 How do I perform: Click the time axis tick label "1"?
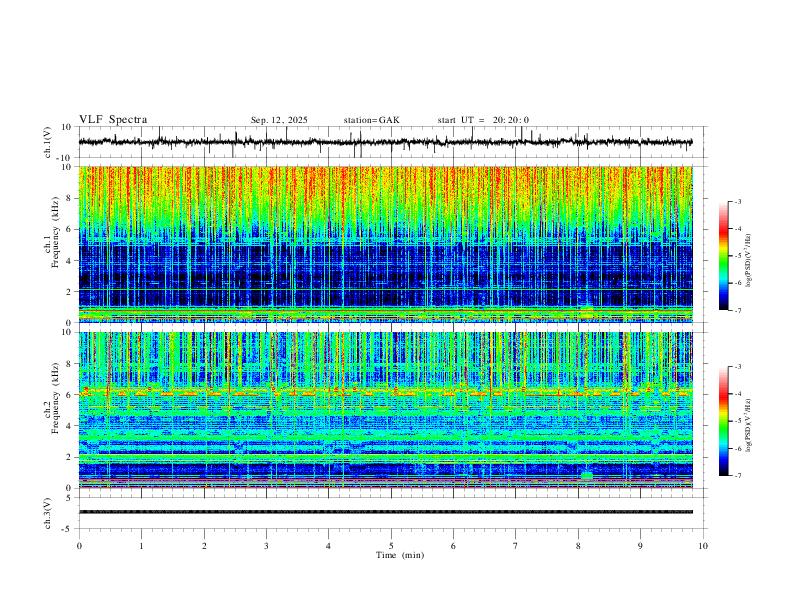point(141,546)
